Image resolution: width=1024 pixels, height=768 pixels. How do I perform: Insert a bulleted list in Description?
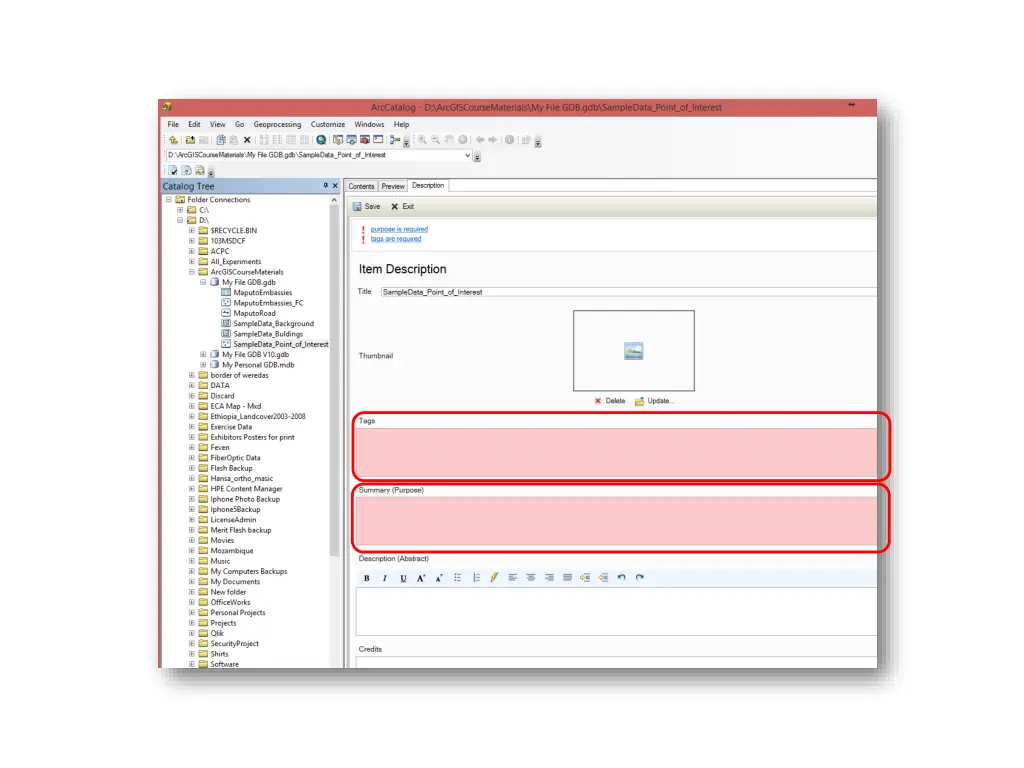[x=458, y=578]
